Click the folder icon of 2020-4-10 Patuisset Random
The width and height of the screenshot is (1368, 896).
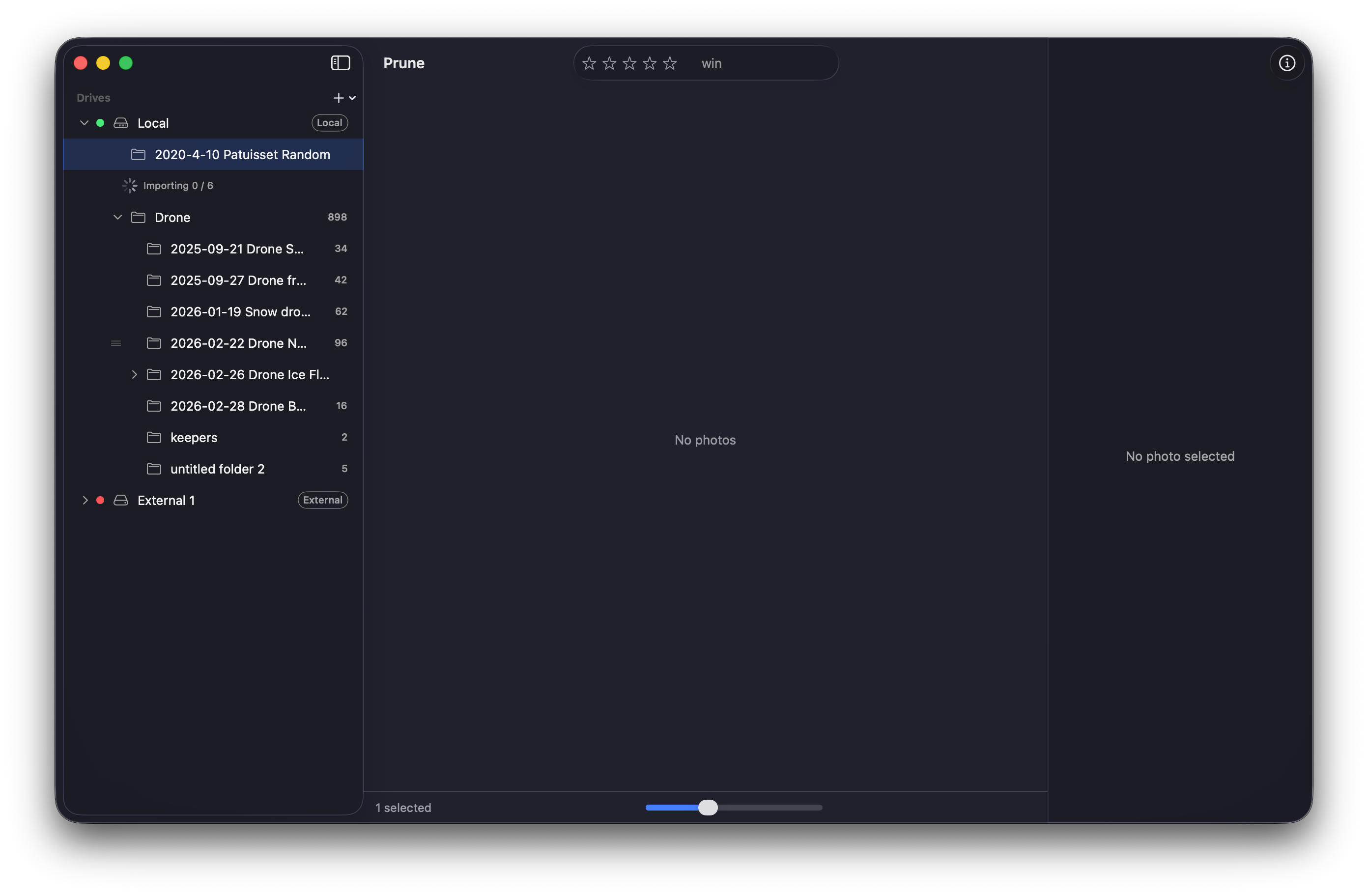pos(138,154)
